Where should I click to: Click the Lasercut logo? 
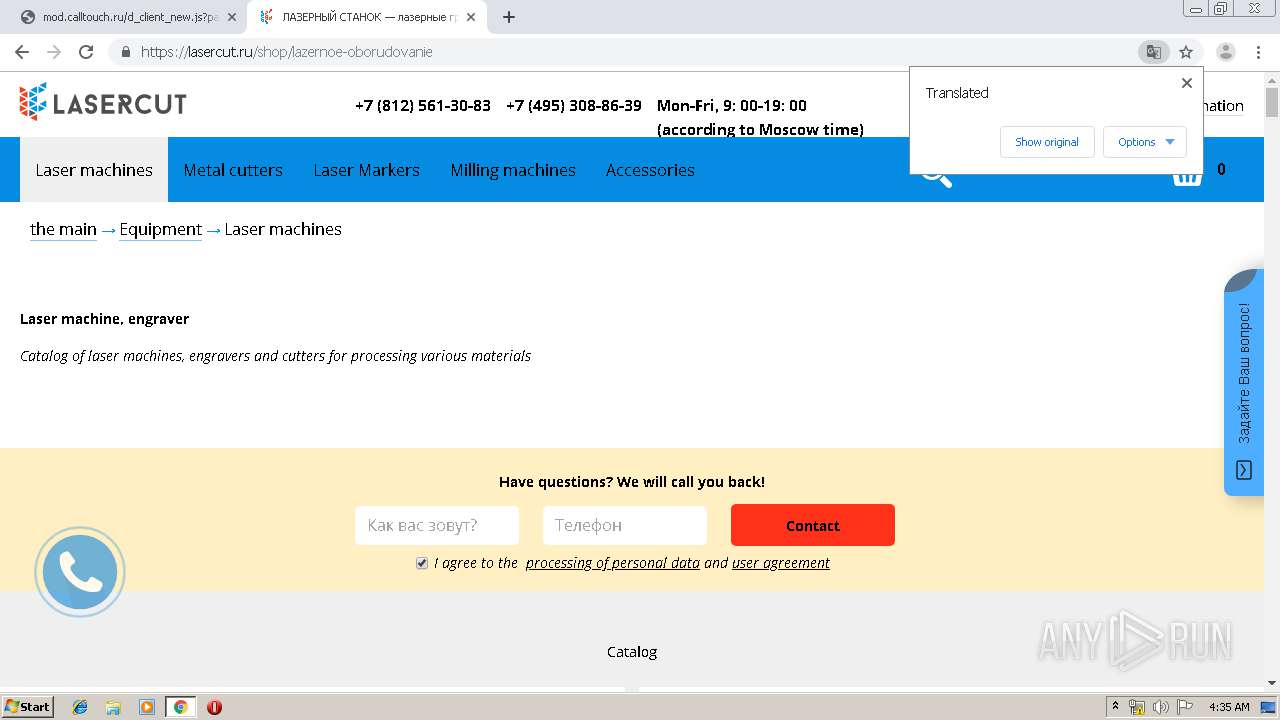tap(102, 102)
